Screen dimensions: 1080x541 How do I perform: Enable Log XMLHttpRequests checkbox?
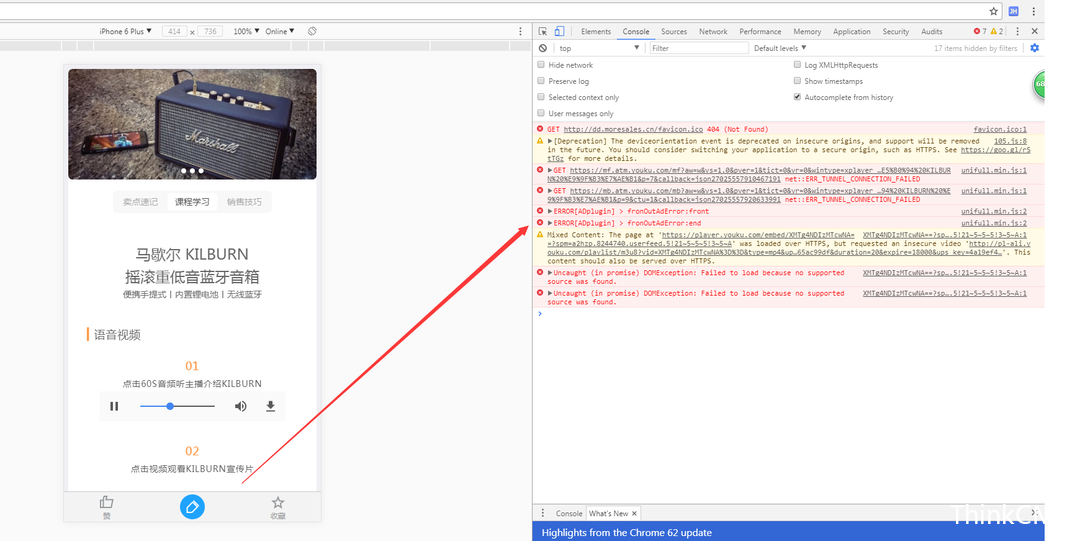pos(797,64)
